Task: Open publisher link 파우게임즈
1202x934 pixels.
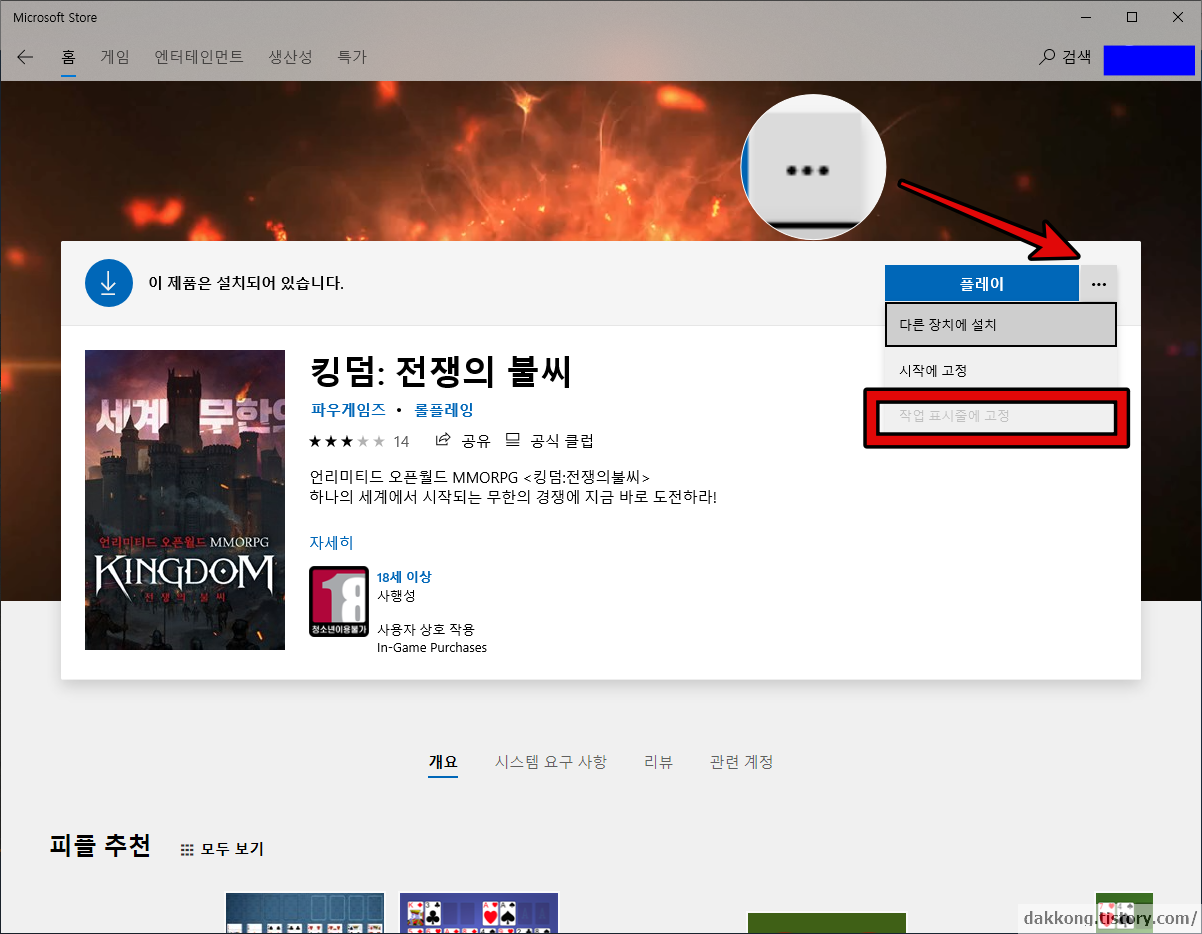Action: pyautogui.click(x=348, y=410)
